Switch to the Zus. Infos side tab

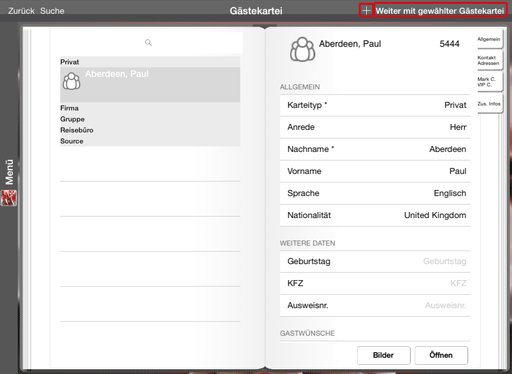489,104
